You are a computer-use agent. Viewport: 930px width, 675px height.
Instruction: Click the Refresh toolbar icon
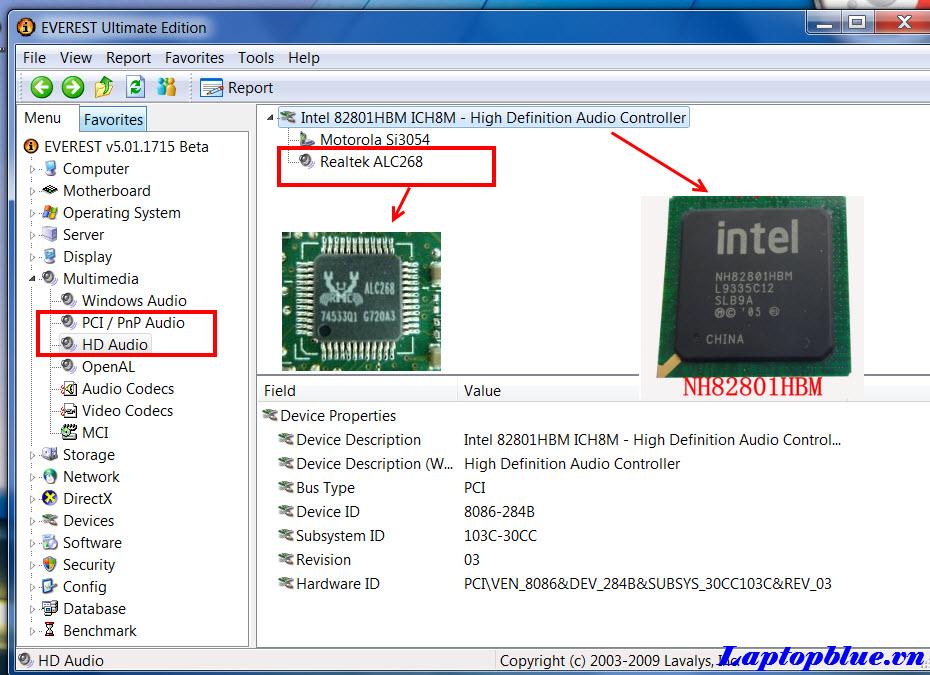click(136, 87)
